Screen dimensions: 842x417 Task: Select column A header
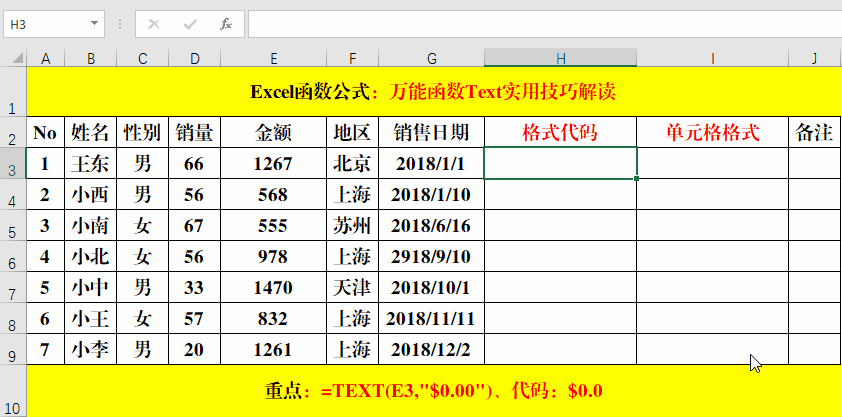point(46,58)
